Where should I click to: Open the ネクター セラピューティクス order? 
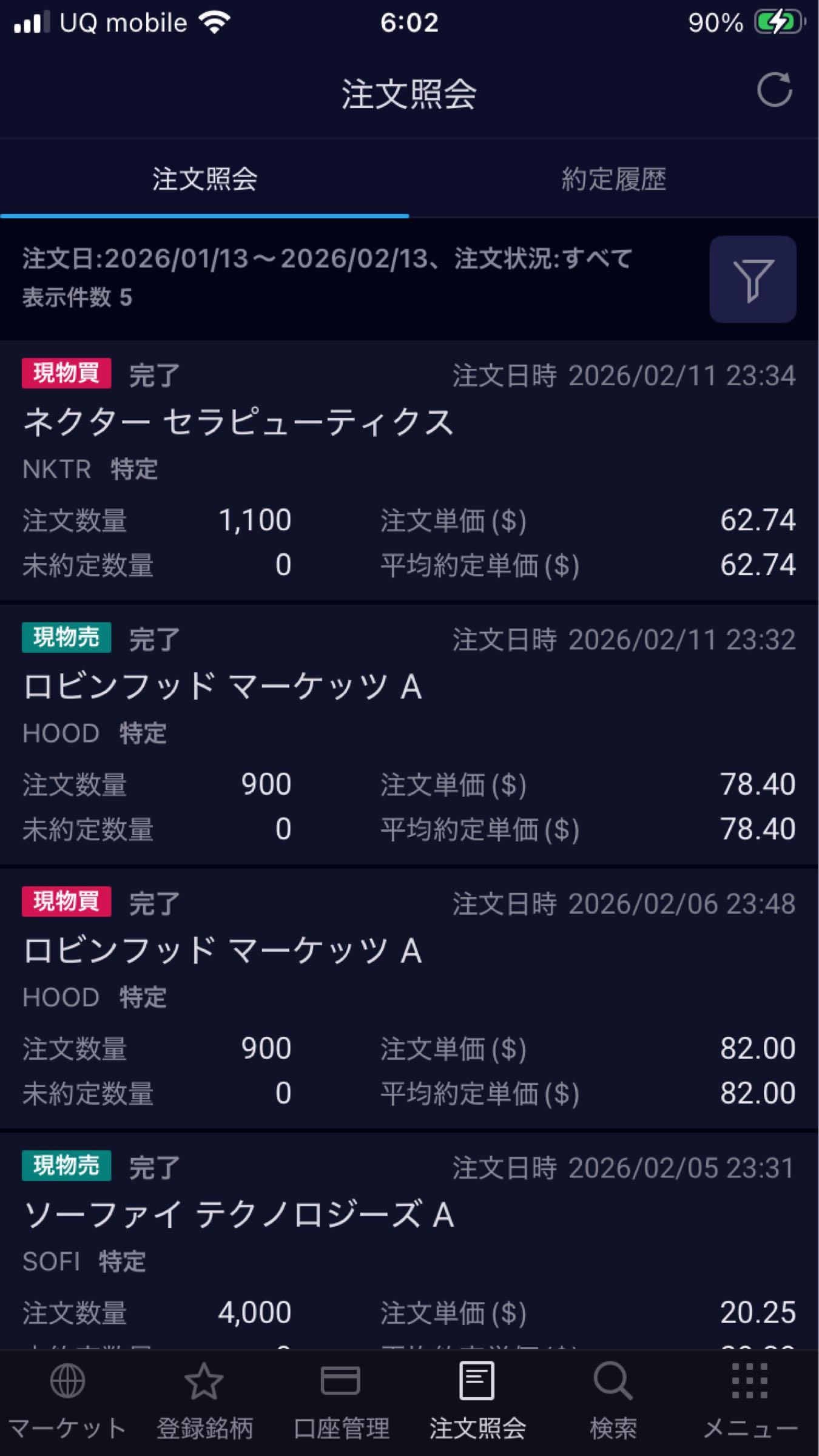point(238,422)
